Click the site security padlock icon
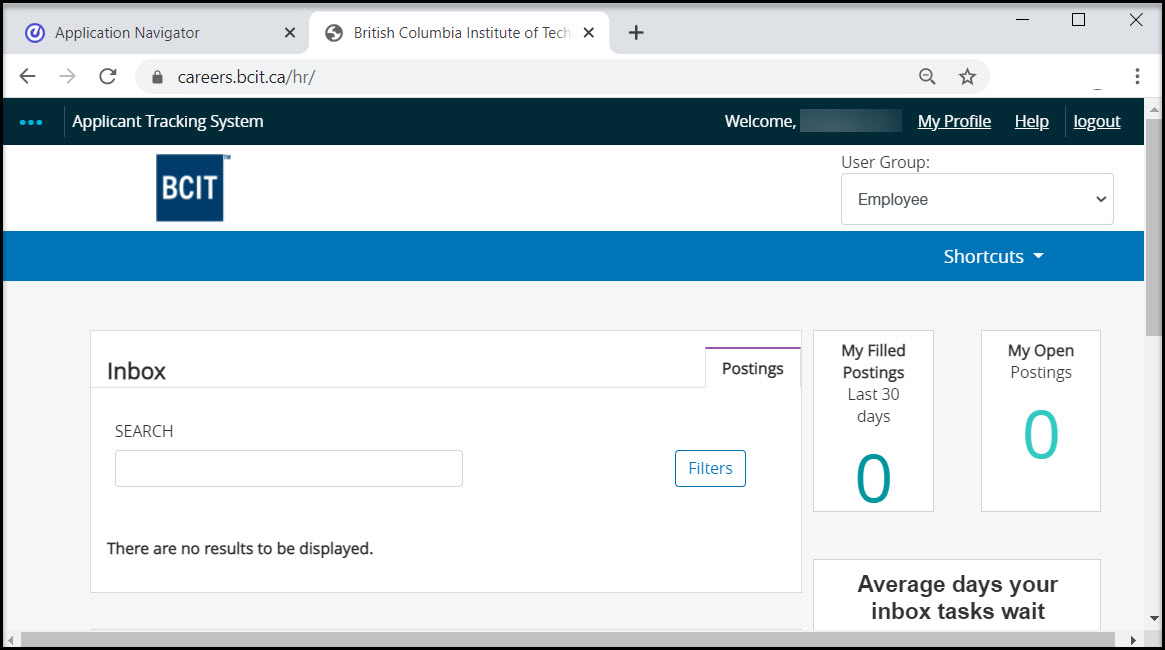Image resolution: width=1165 pixels, height=650 pixels. pyautogui.click(x=156, y=76)
